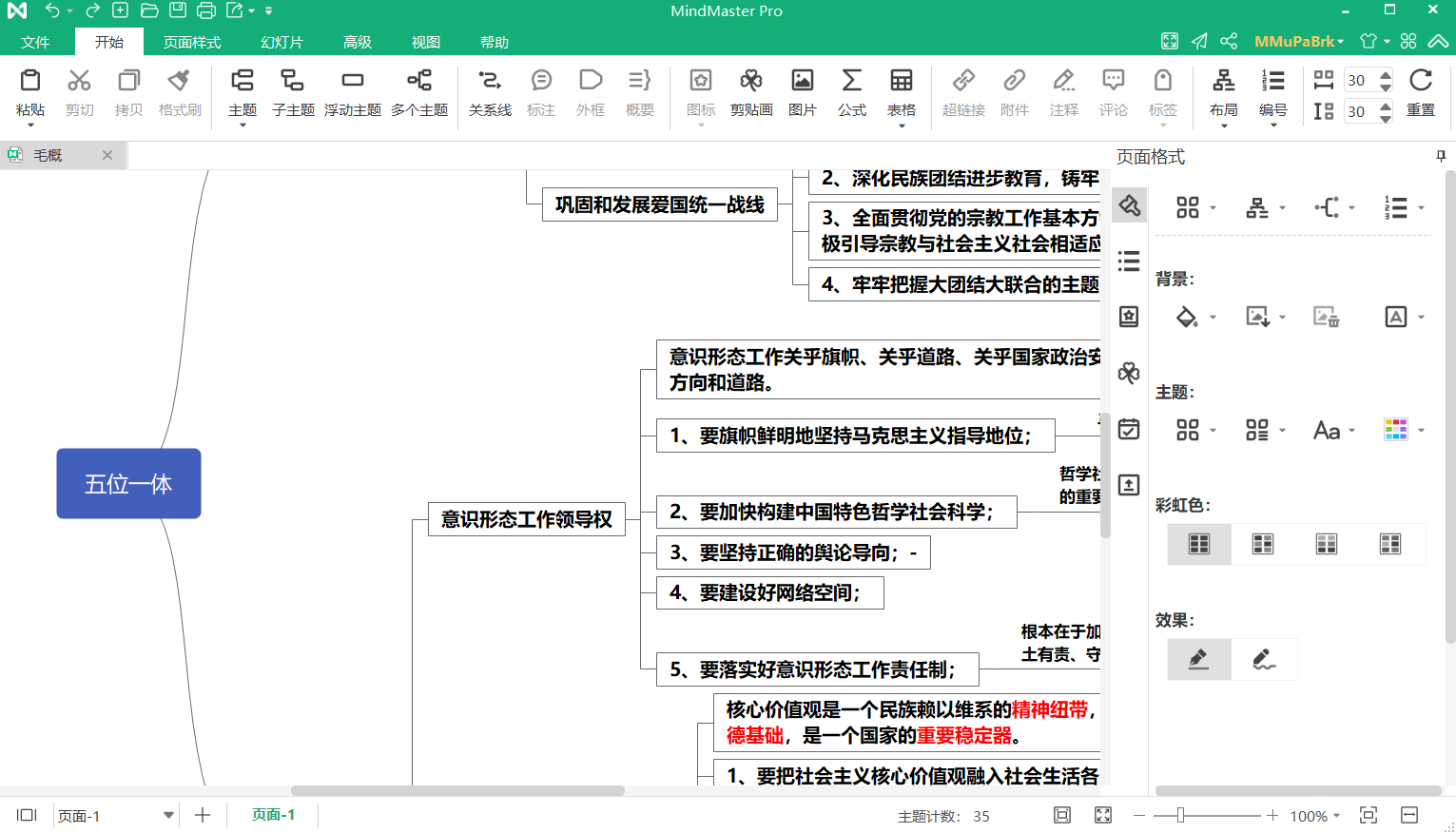
Task: Toggle fullscreen icon in status bar
Action: pyautogui.click(x=1103, y=815)
